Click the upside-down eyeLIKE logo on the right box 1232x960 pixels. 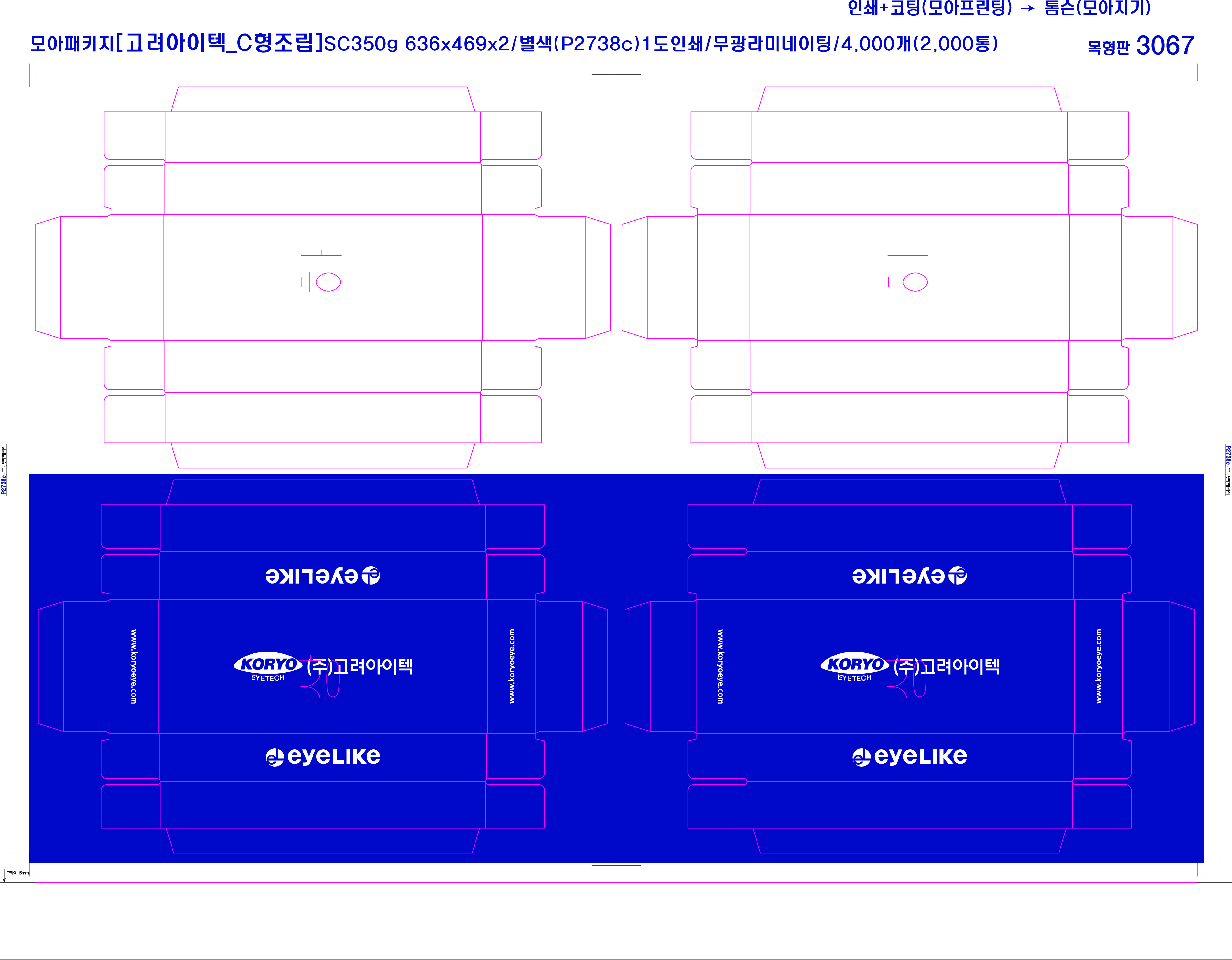(909, 576)
